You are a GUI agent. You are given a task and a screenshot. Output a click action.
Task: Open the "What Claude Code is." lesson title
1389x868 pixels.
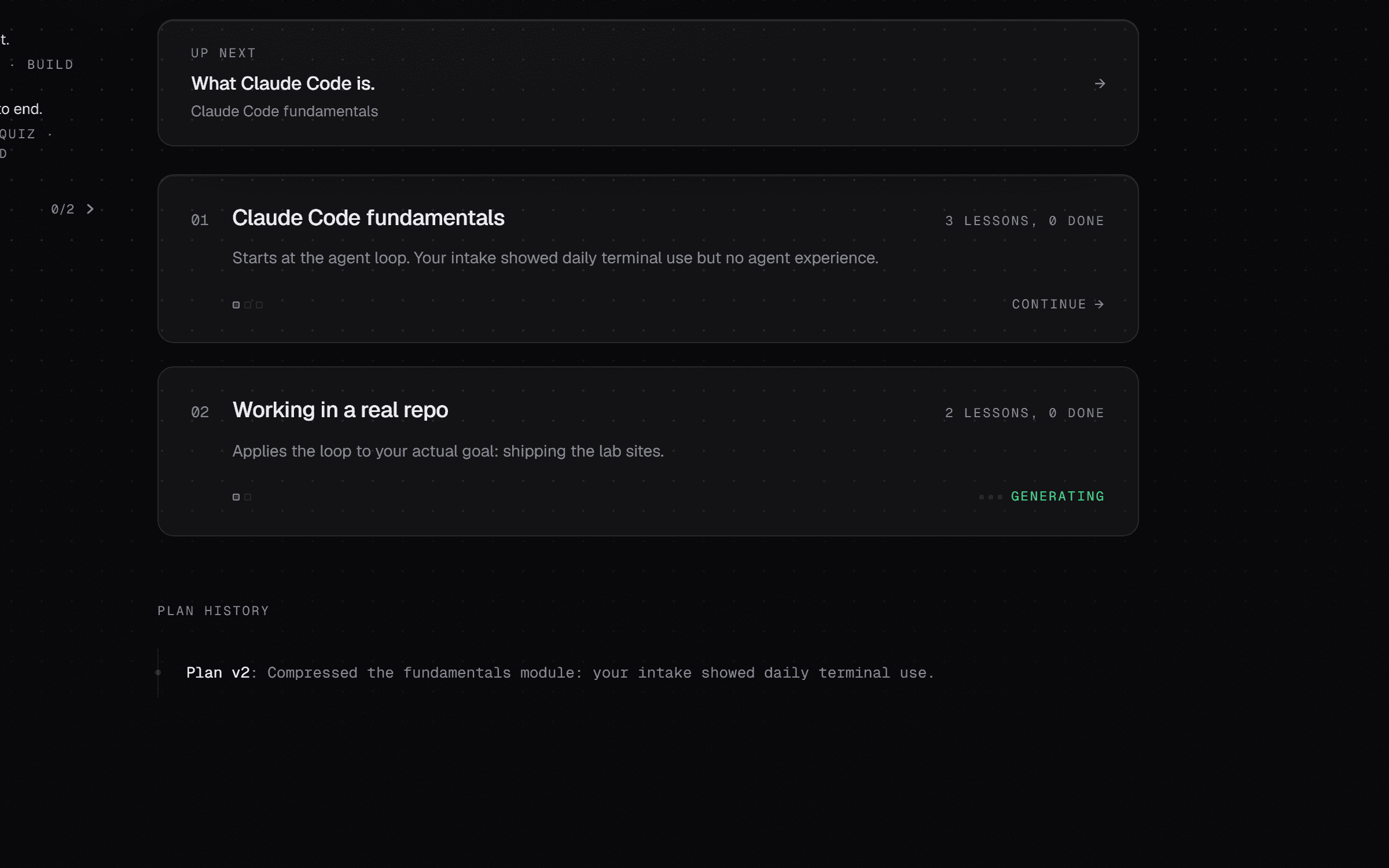pyautogui.click(x=283, y=84)
